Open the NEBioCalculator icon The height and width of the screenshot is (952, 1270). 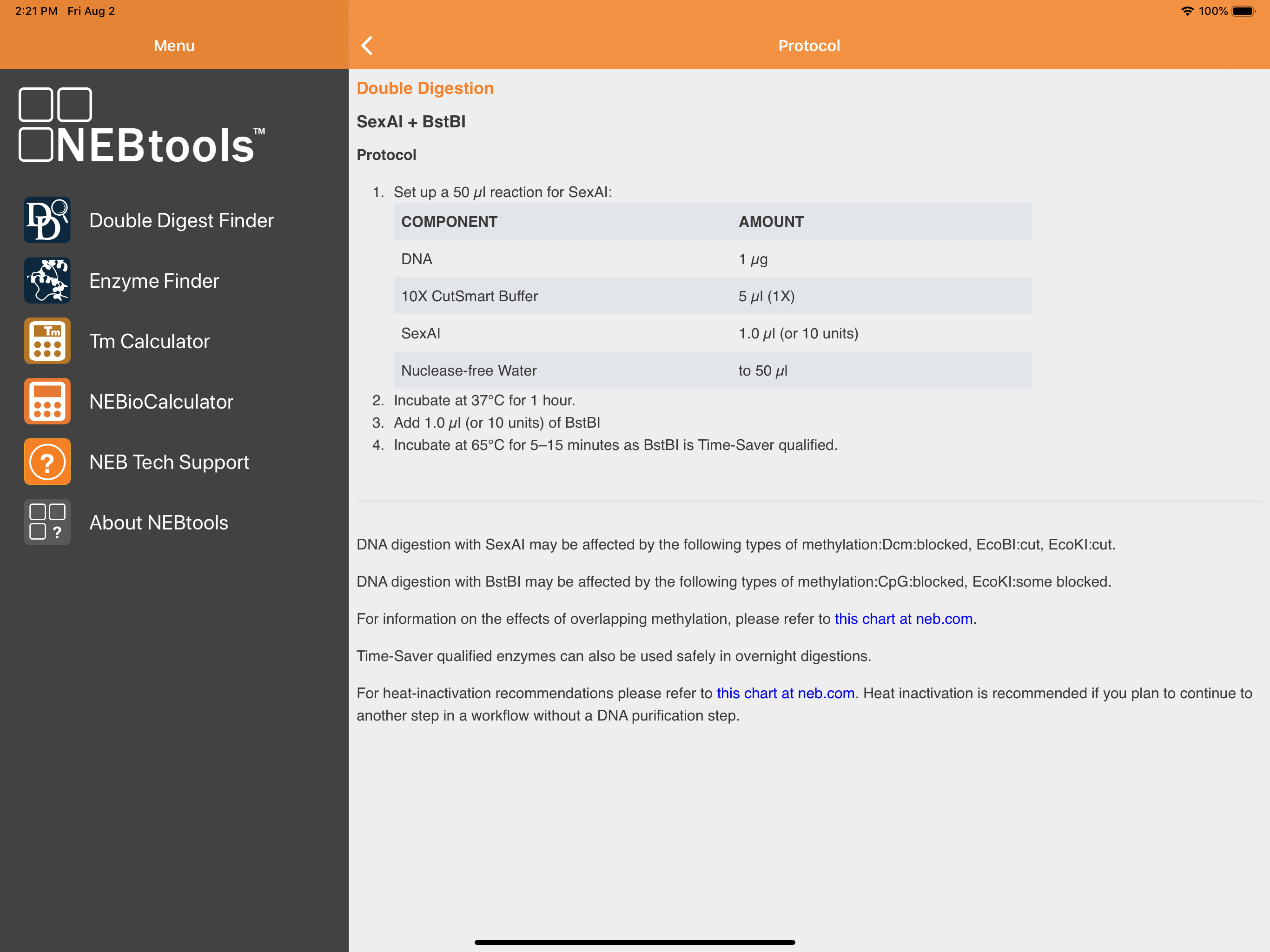tap(47, 401)
